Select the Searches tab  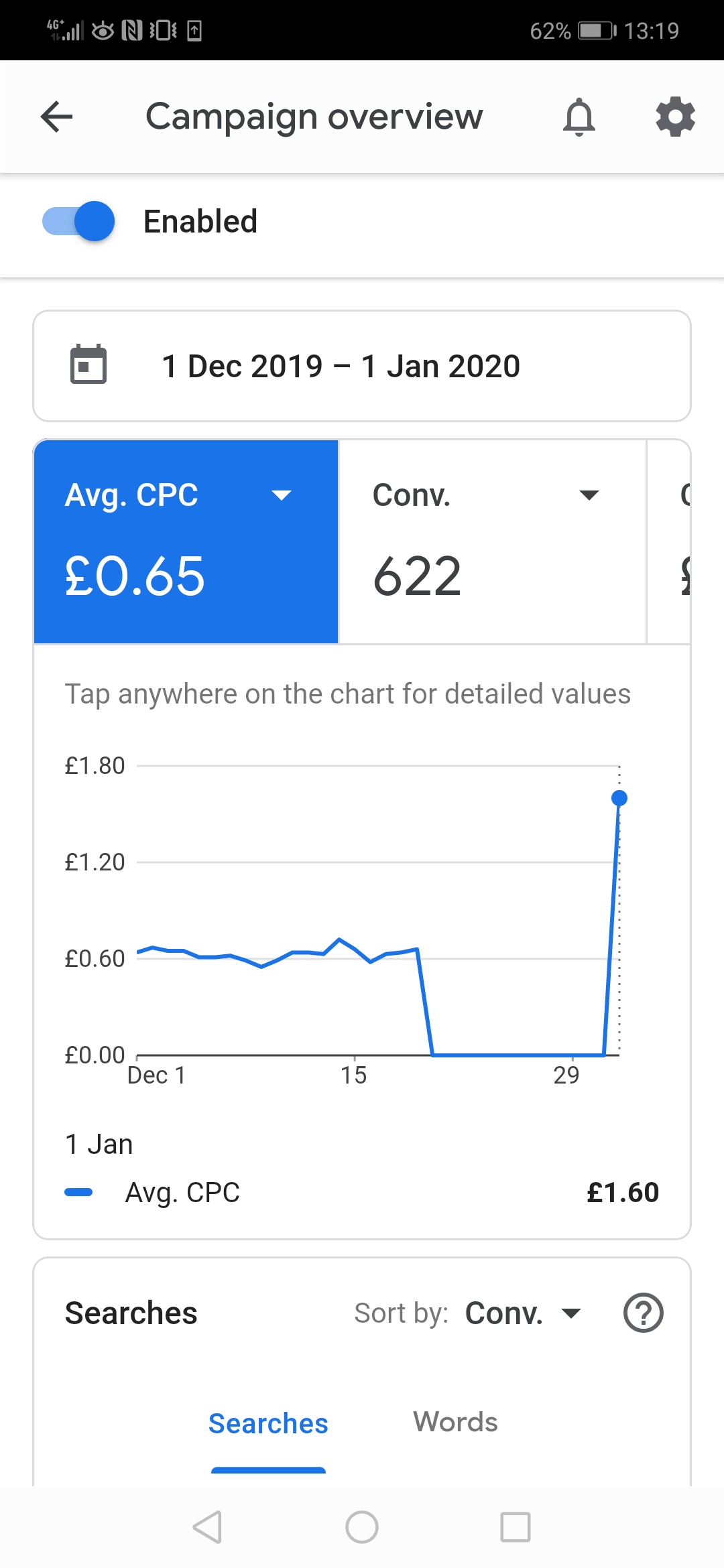pyautogui.click(x=268, y=1423)
